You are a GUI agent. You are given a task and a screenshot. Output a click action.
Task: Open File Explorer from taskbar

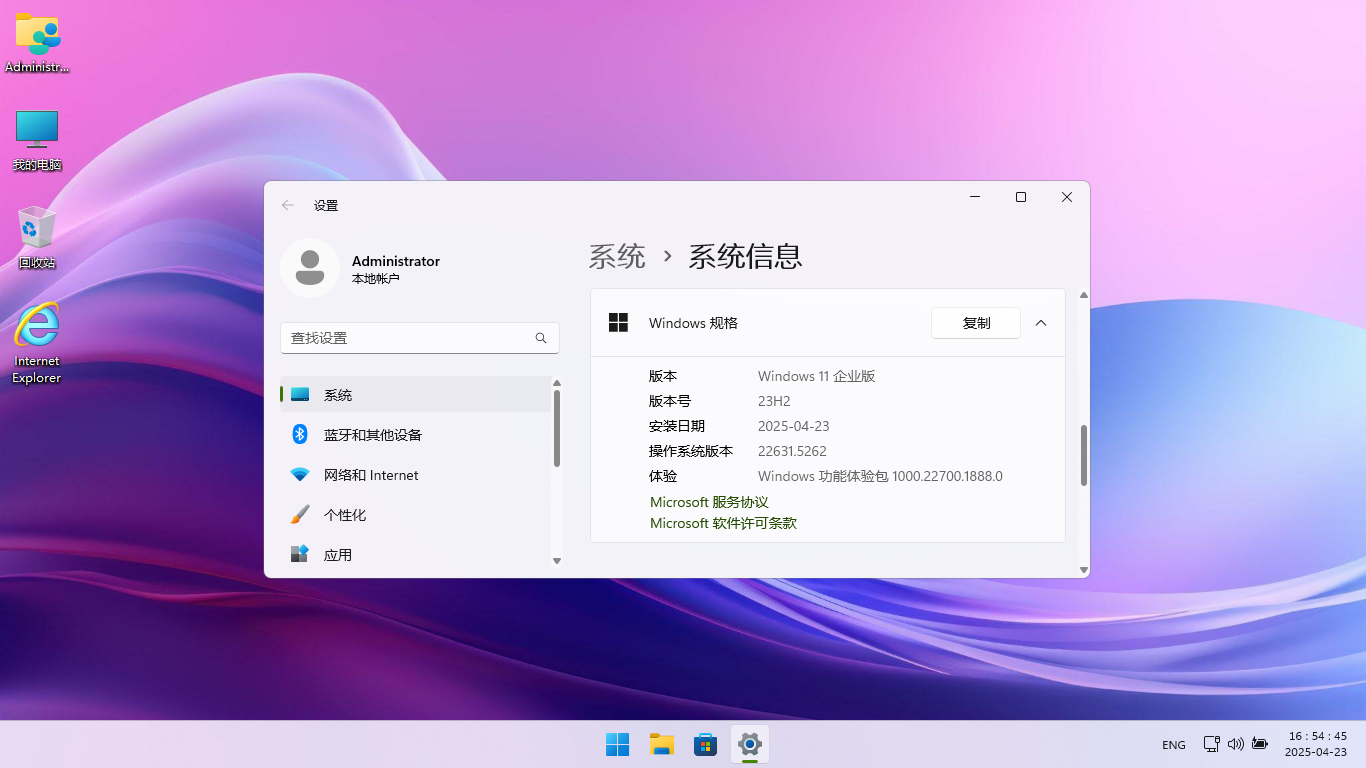tap(661, 744)
